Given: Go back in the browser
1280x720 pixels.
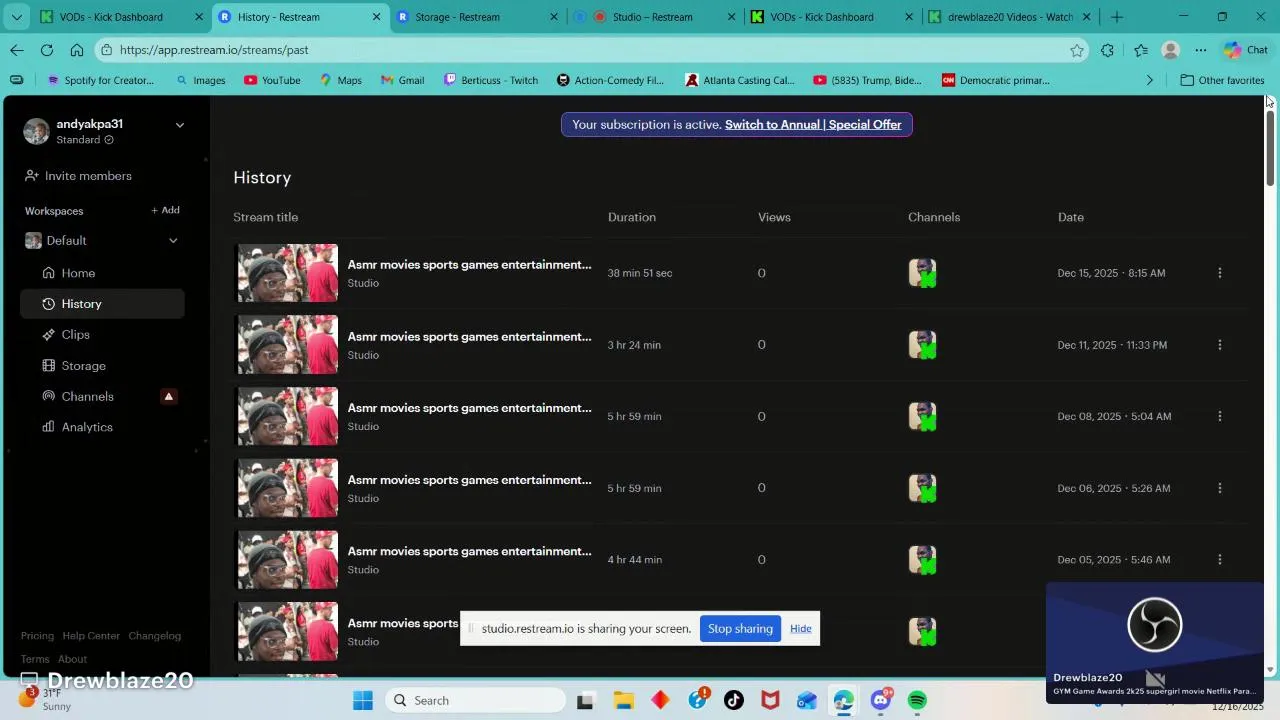Looking at the screenshot, I should click(17, 50).
